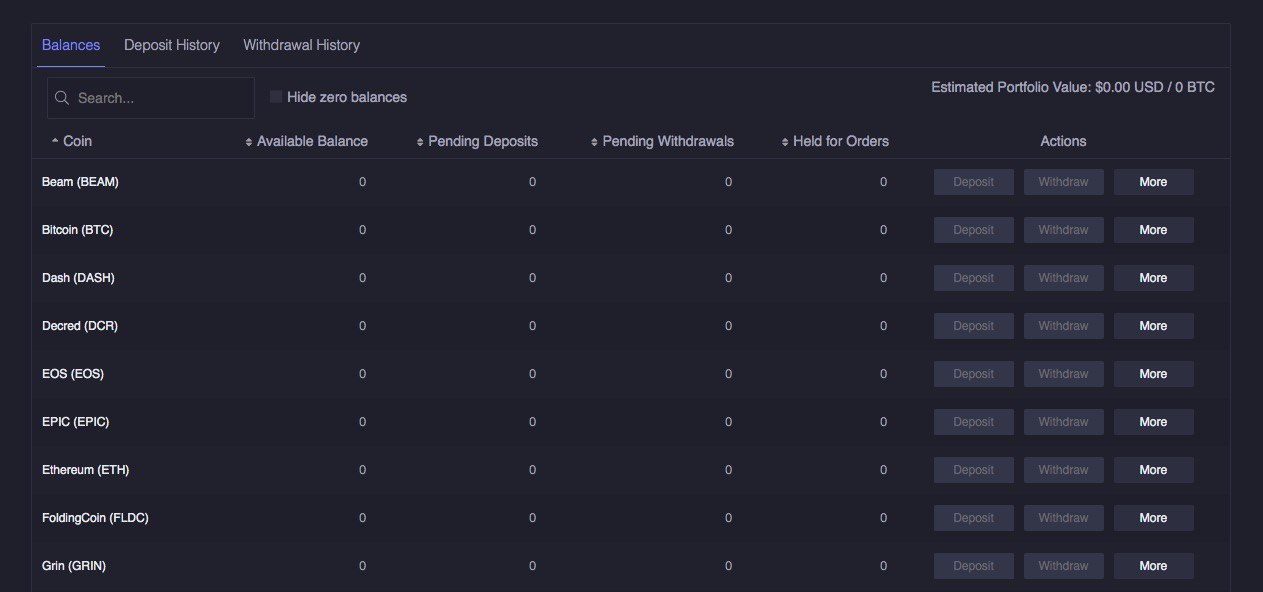This screenshot has width=1263, height=592.
Task: Focus the Search coins input field
Action: 151,98
